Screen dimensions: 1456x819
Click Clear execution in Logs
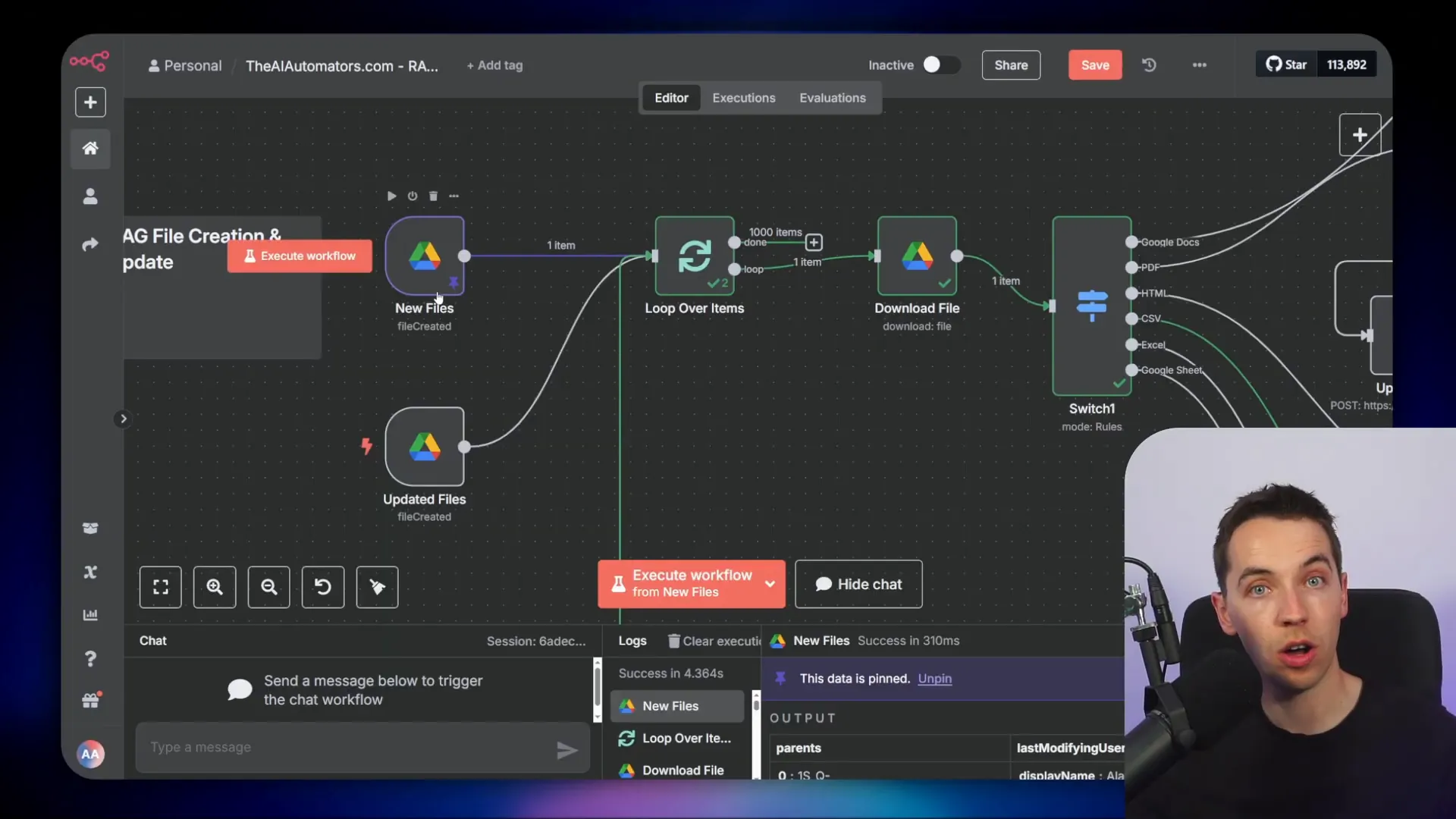pos(714,642)
